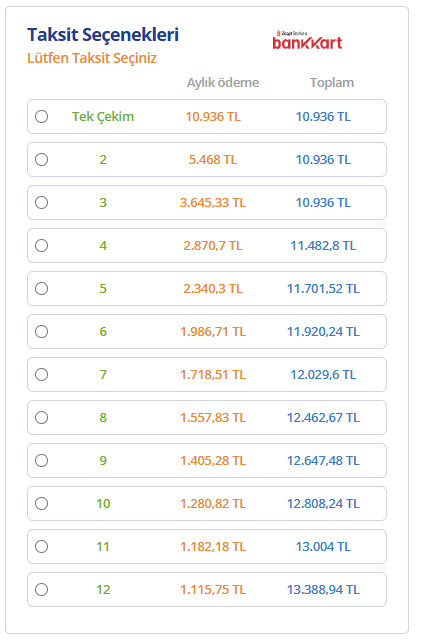Choose the 10 installment radio button
This screenshot has width=433, height=641.
point(41,504)
